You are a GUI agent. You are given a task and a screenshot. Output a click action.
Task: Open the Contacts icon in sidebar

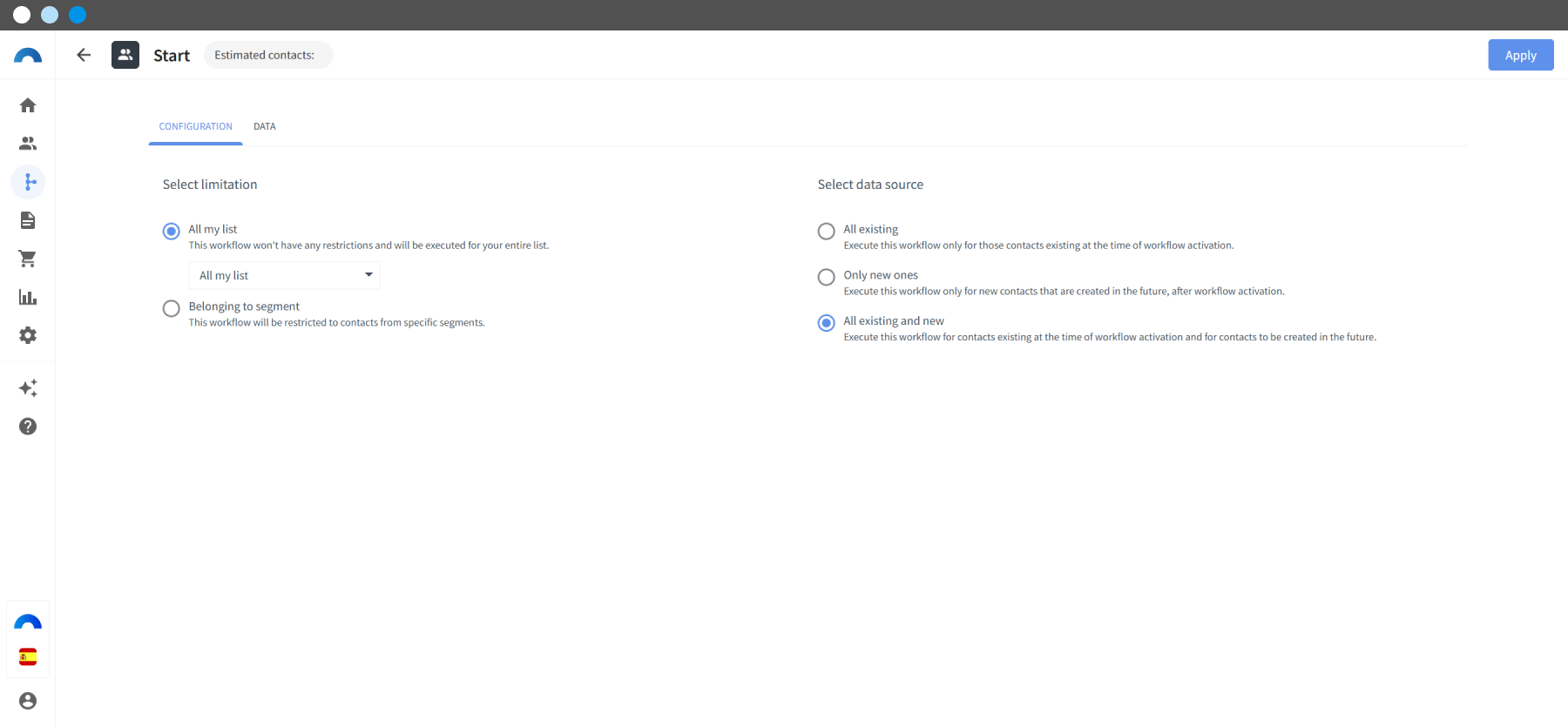(28, 144)
